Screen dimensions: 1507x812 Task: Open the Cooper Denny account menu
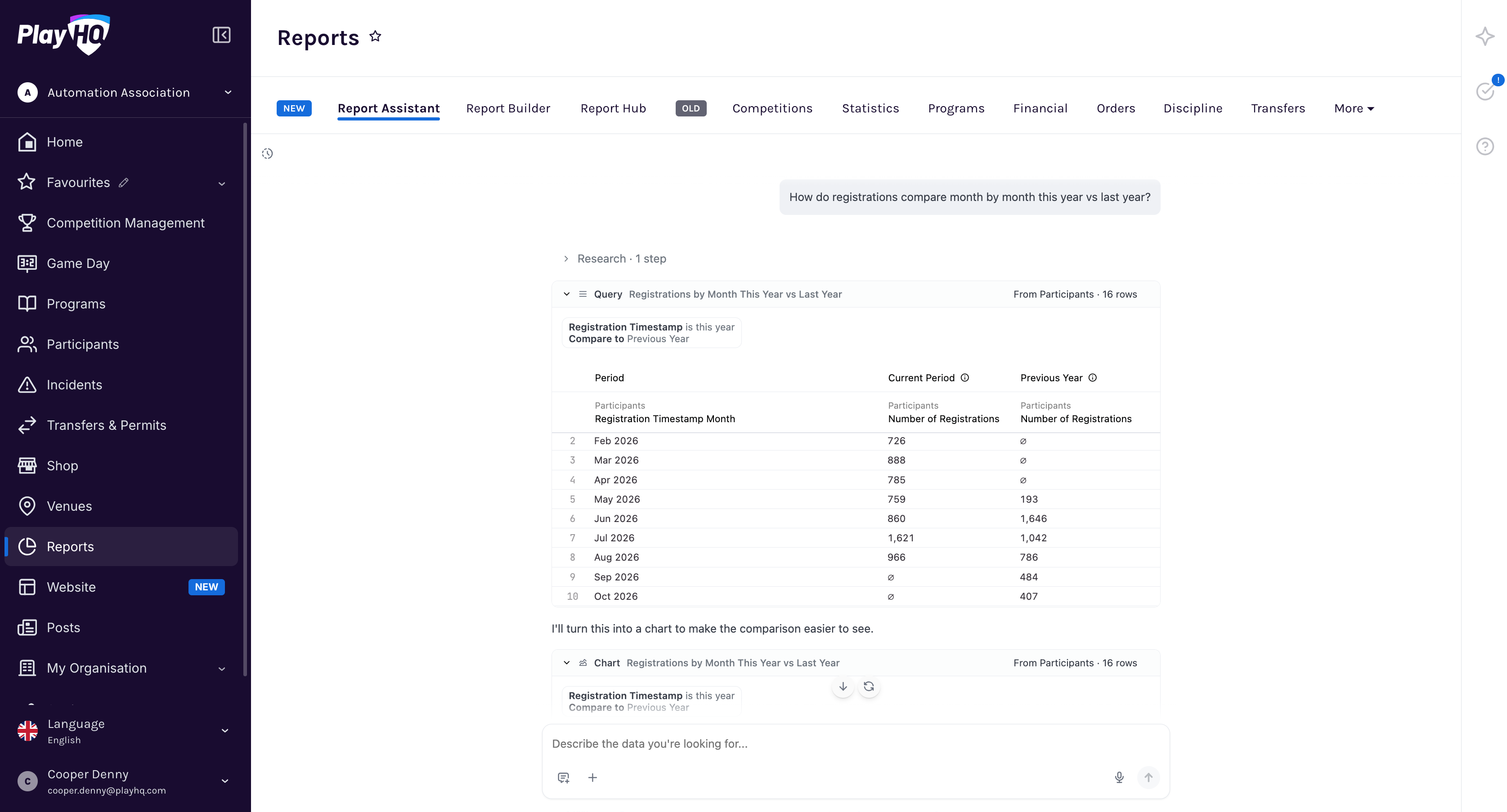coord(123,781)
